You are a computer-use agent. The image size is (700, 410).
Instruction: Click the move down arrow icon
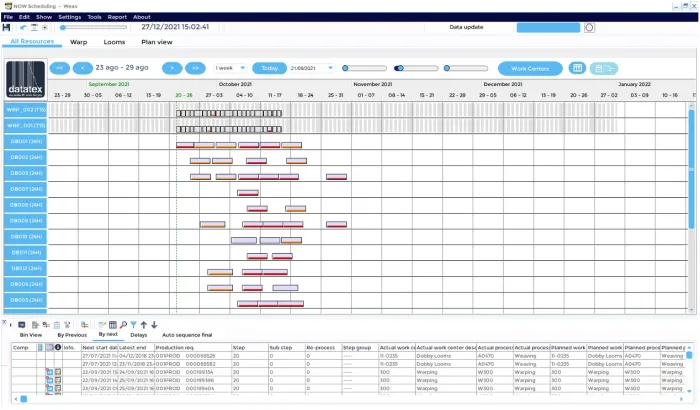[154, 325]
